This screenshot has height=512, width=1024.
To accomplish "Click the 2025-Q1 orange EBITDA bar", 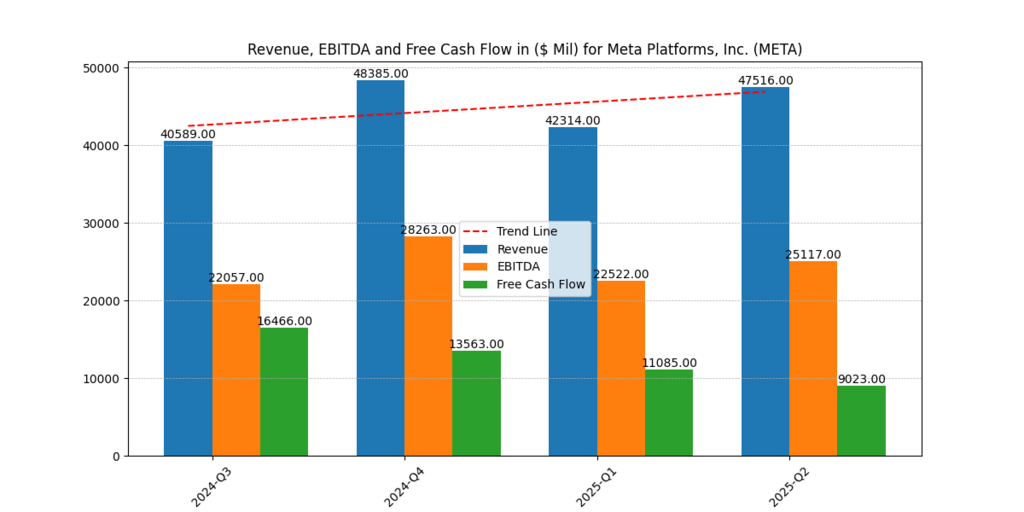I will 621,368.
